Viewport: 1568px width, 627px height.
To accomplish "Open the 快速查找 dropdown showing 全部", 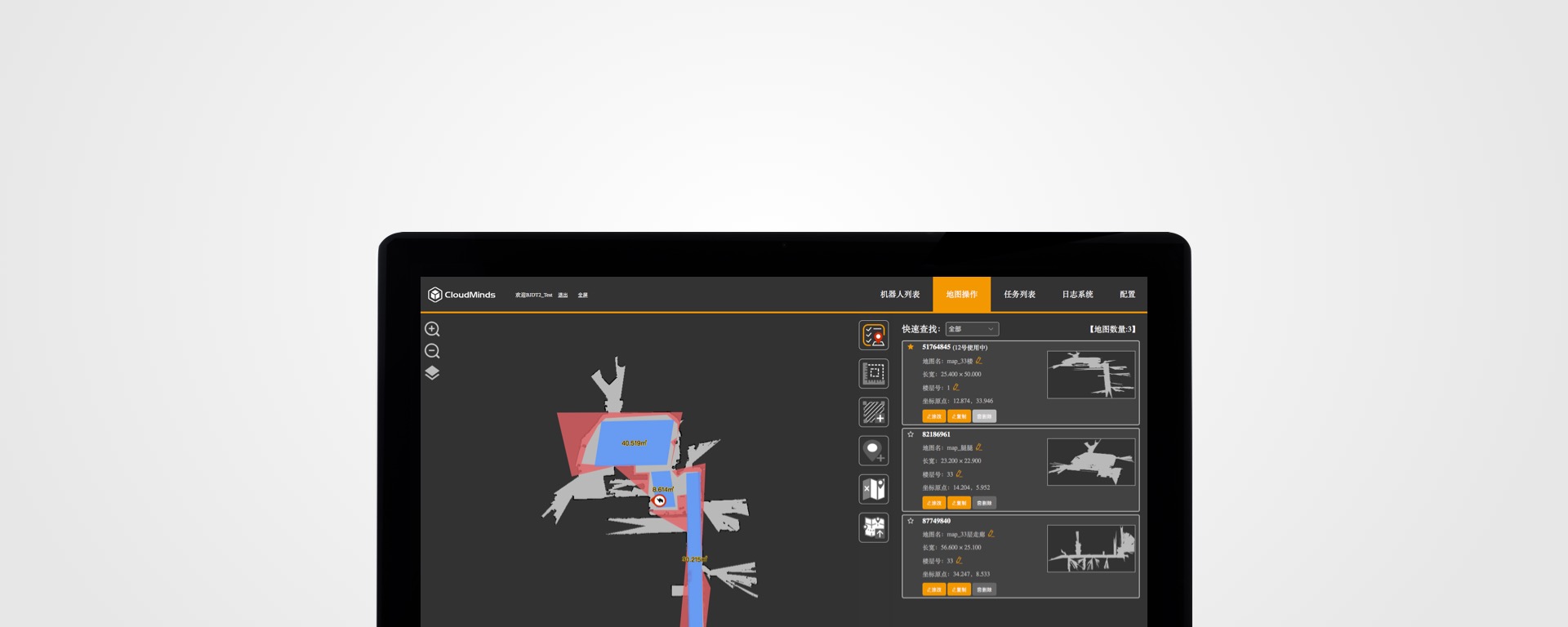I will (x=971, y=329).
